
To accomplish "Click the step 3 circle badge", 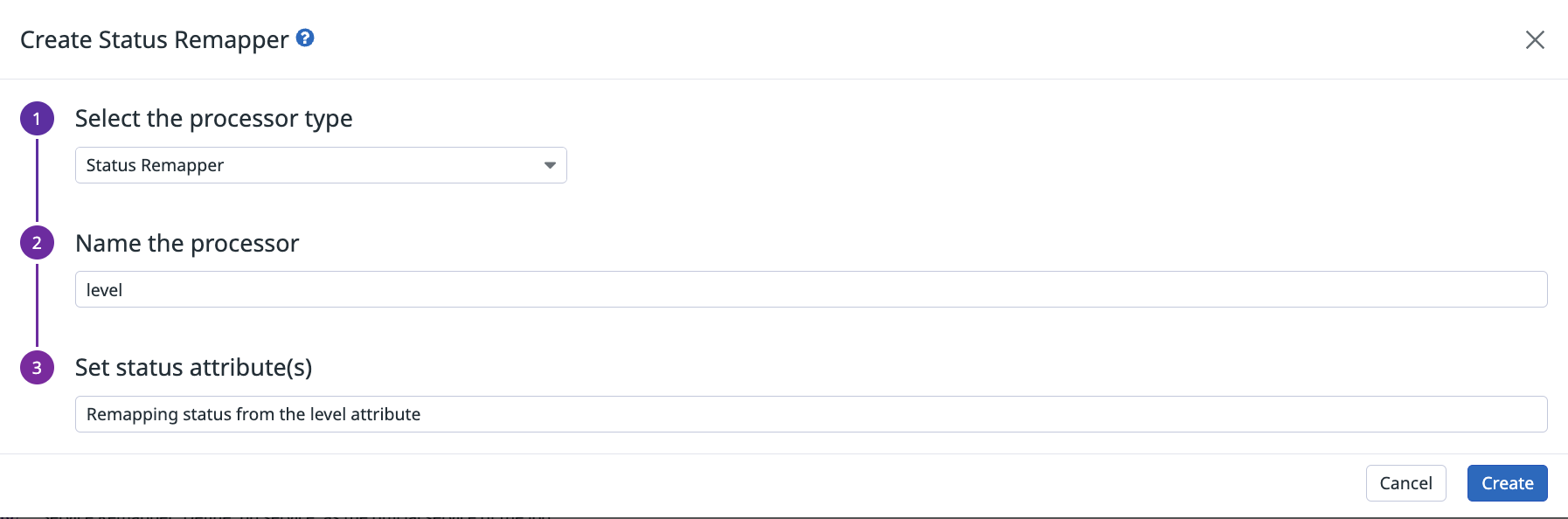I will (37, 368).
